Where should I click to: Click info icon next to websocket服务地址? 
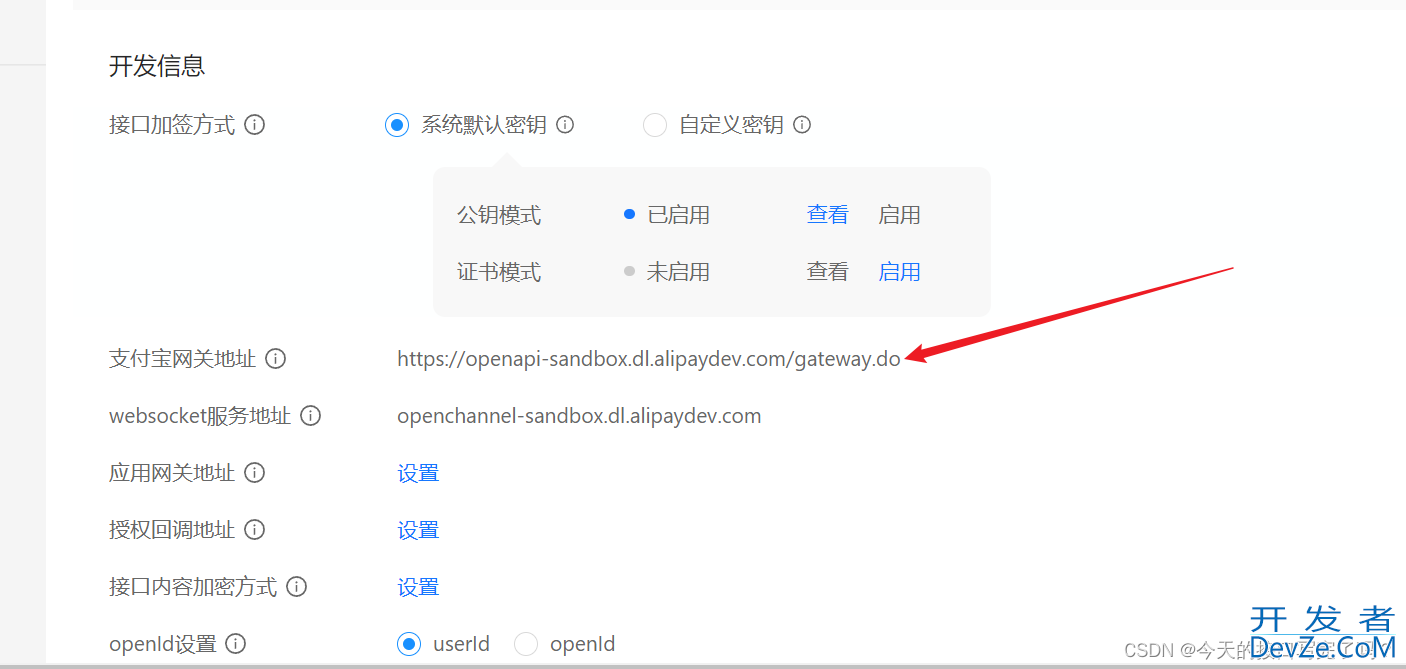311,415
